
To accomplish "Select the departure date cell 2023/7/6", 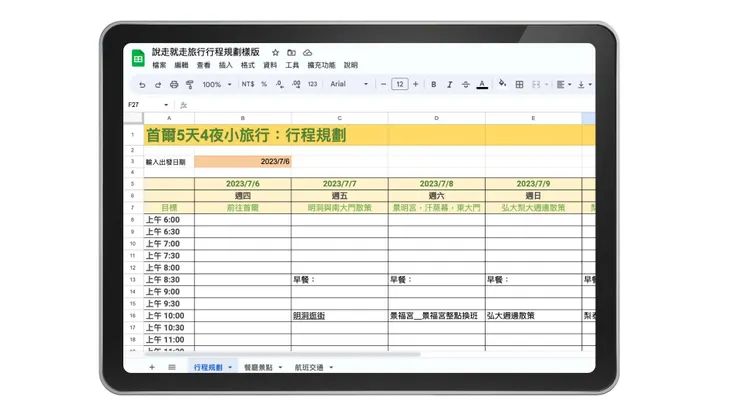I will click(x=243, y=161).
